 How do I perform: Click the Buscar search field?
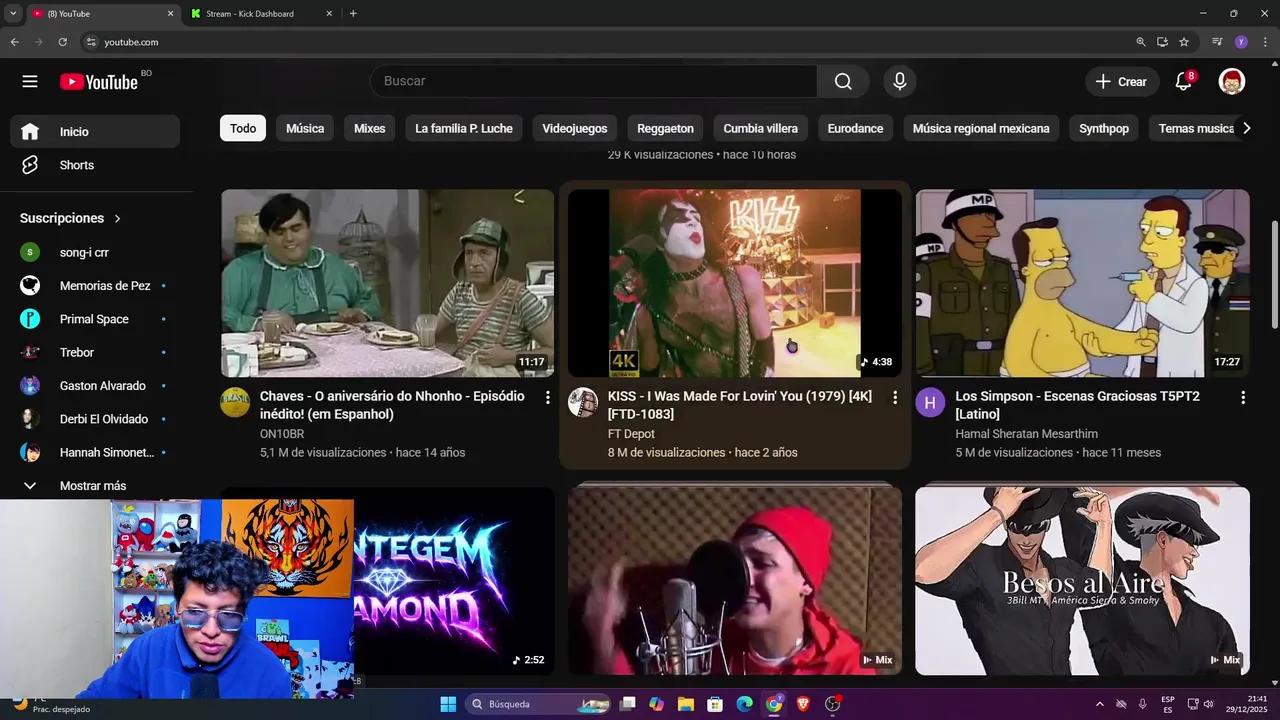click(593, 82)
